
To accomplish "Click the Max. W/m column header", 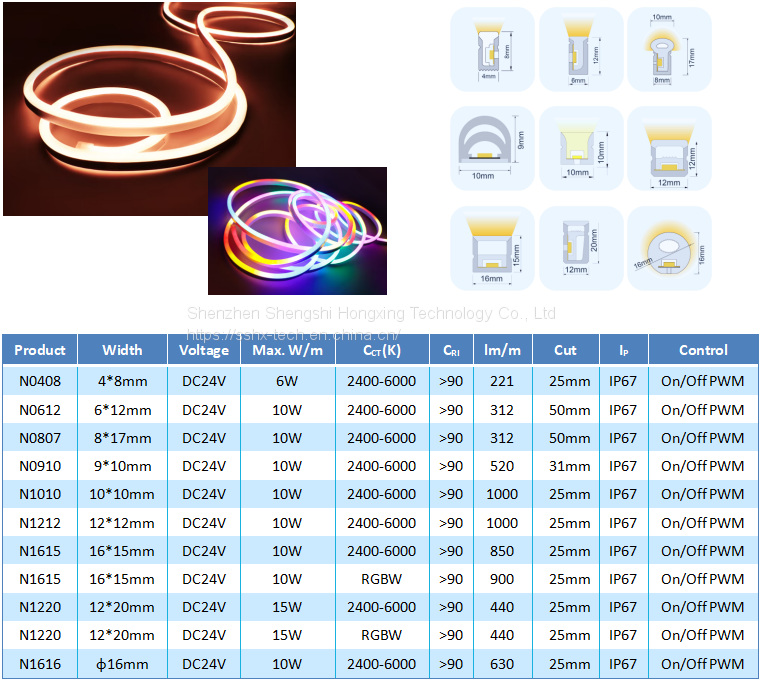I will tap(286, 350).
